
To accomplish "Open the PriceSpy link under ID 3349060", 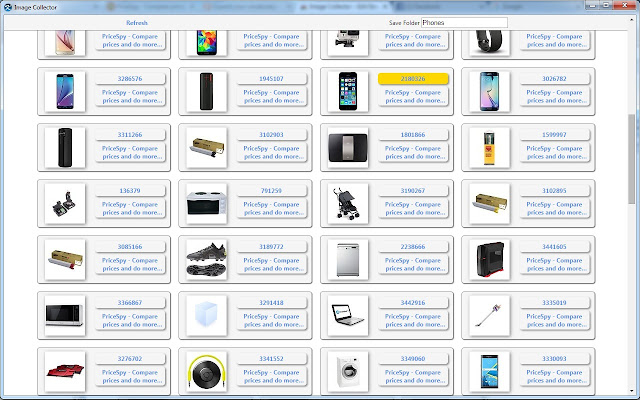I will (x=413, y=376).
